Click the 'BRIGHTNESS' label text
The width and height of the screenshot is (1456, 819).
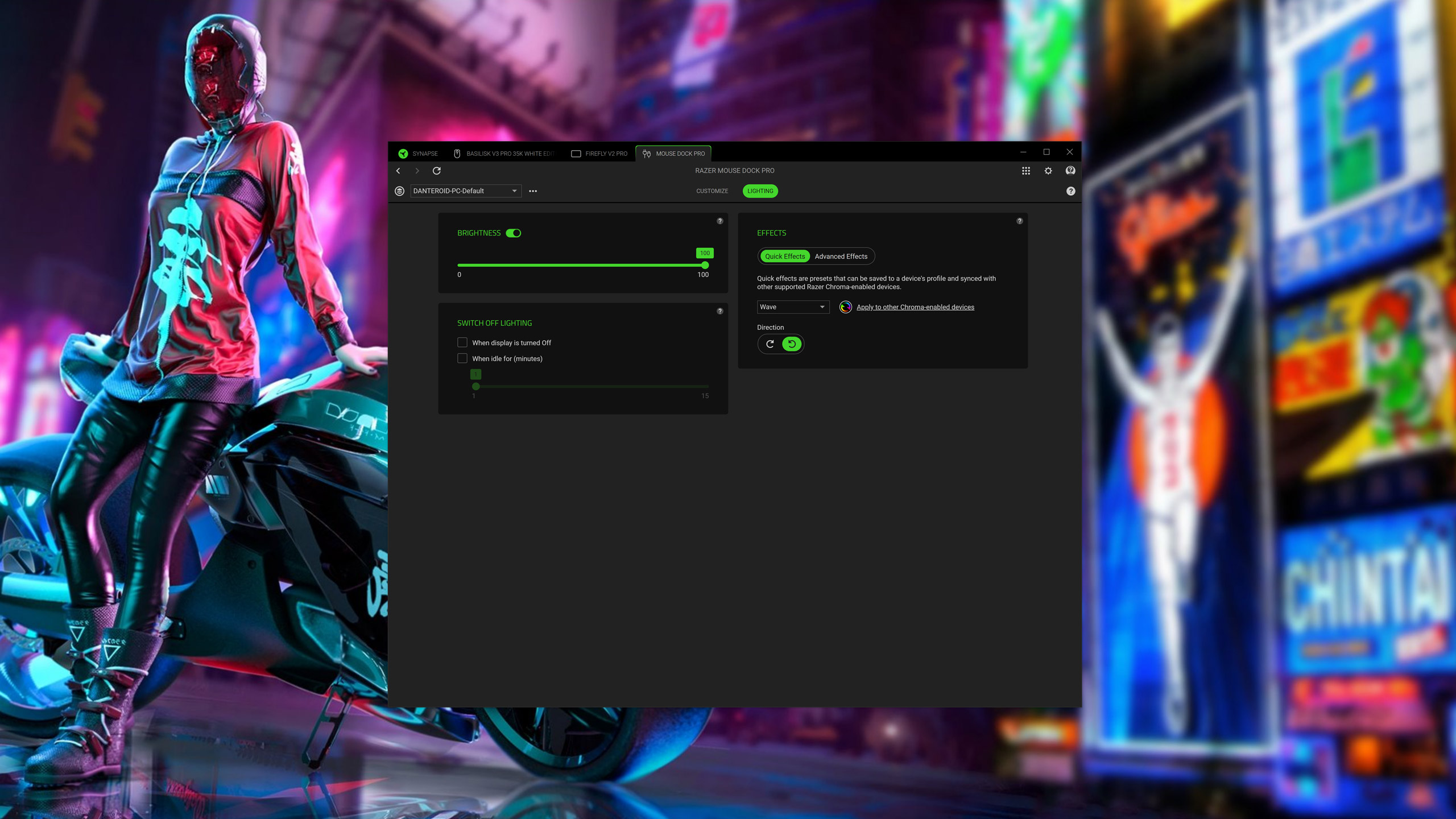479,233
